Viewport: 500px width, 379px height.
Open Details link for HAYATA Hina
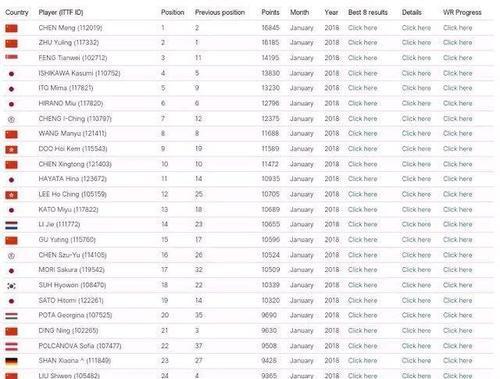coord(416,179)
